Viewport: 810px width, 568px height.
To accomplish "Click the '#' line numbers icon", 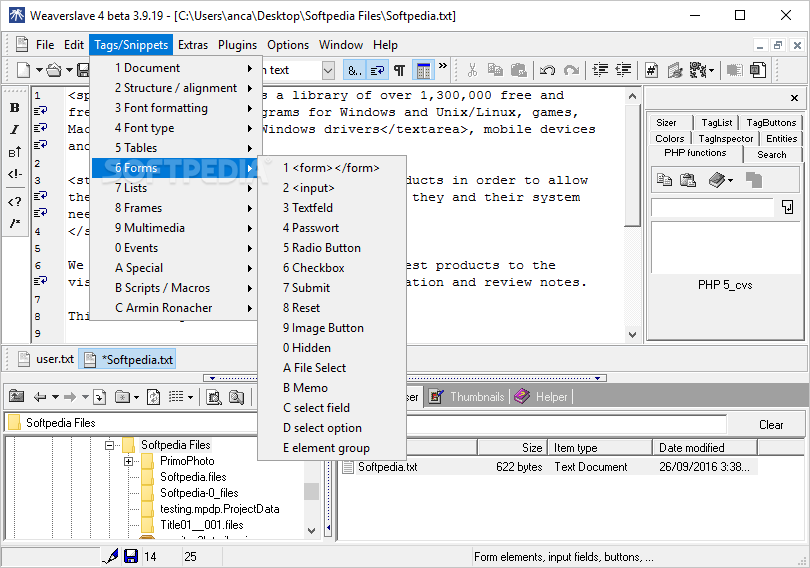I will pyautogui.click(x=651, y=70).
